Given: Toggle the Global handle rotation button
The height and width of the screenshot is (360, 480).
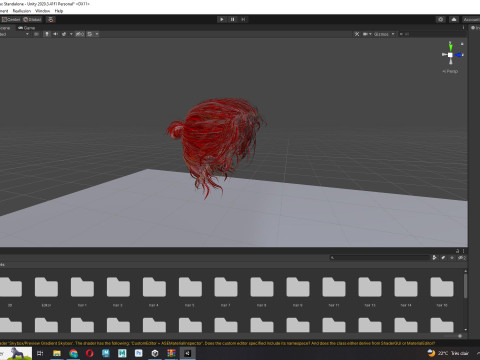Looking at the screenshot, I should (x=32, y=19).
